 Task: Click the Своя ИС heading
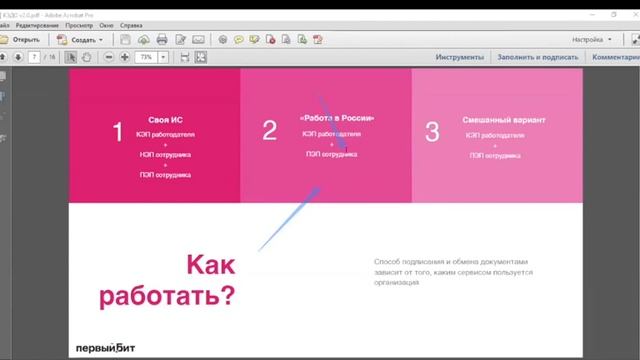click(165, 120)
